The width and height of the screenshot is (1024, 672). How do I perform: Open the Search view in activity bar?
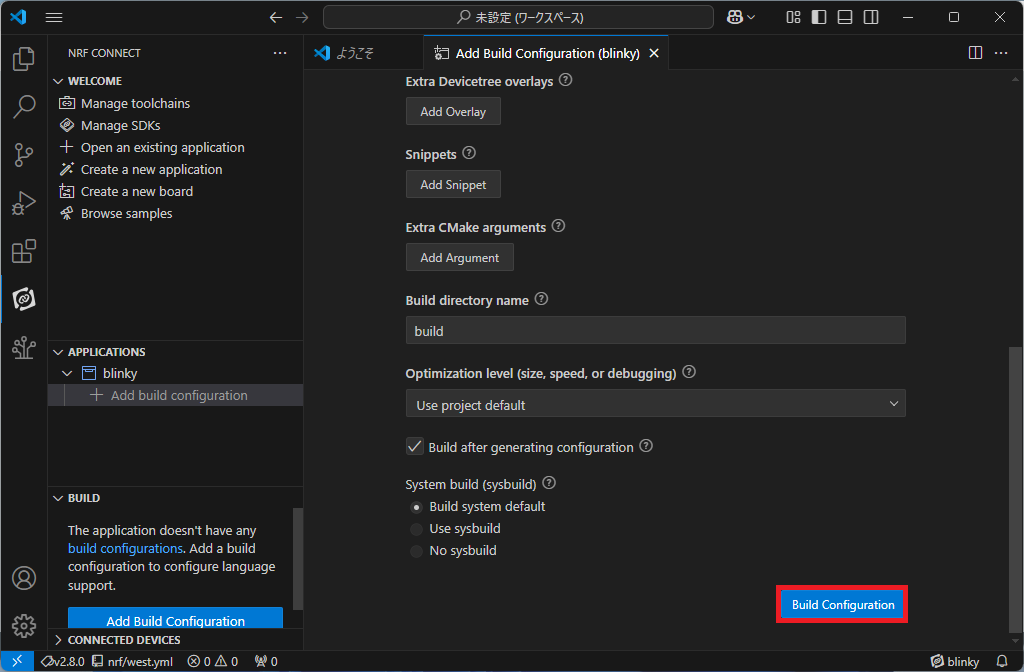[x=24, y=106]
